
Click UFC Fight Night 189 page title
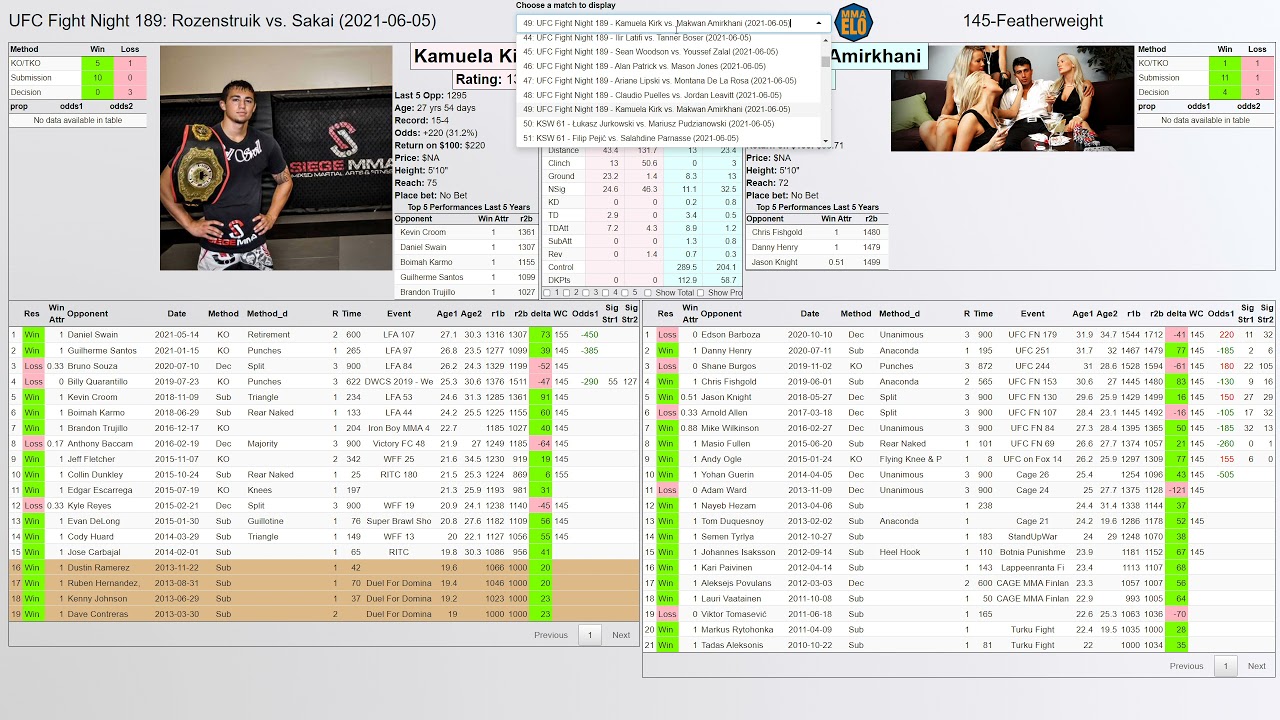222,21
